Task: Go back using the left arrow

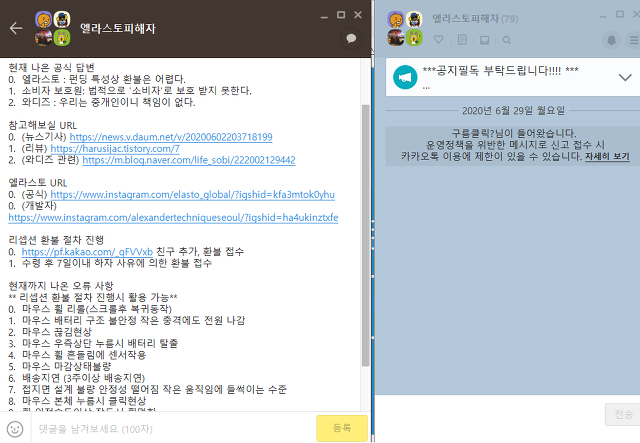Action: click(x=16, y=28)
